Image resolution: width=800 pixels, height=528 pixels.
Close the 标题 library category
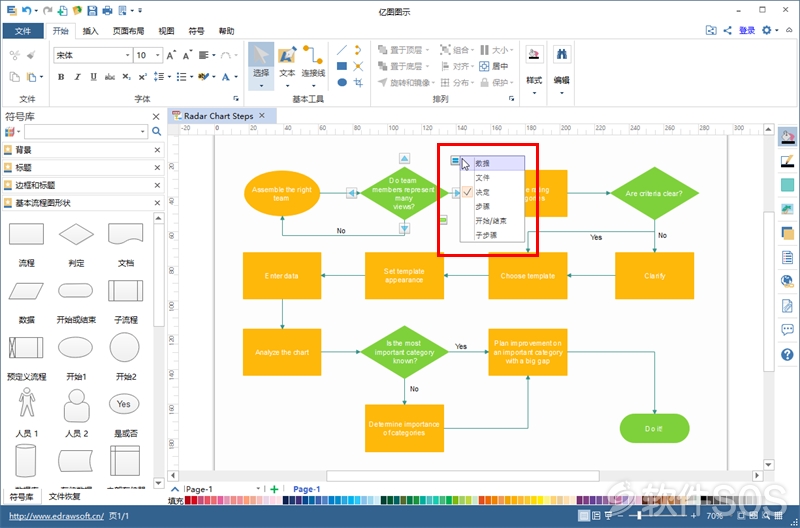click(x=157, y=167)
